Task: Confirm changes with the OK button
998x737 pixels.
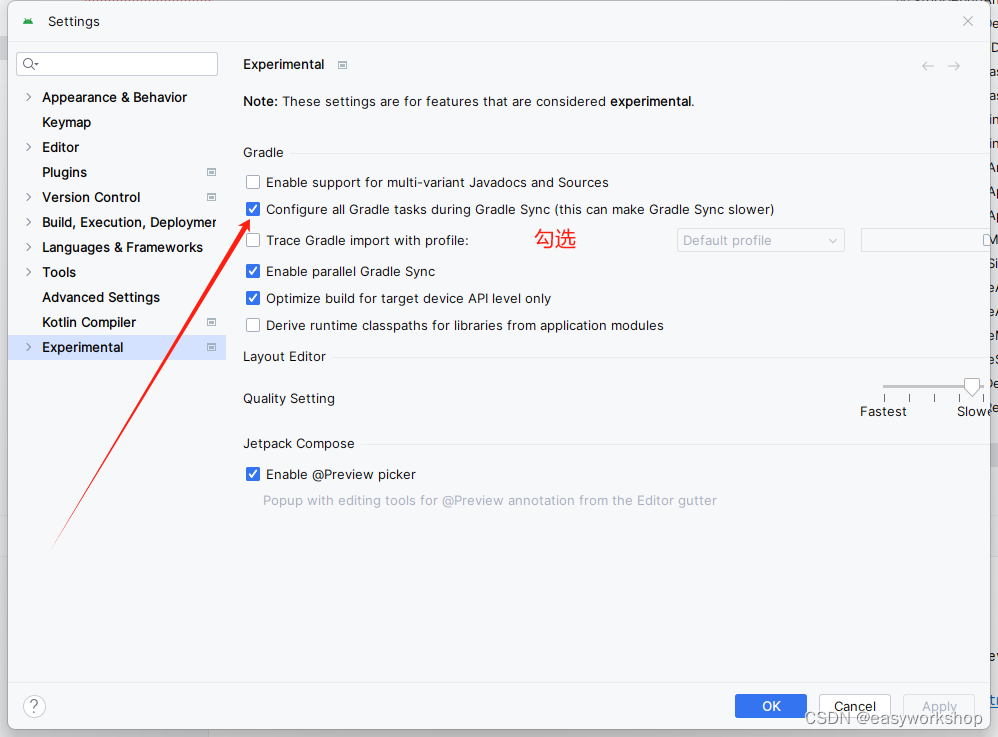Action: (770, 706)
